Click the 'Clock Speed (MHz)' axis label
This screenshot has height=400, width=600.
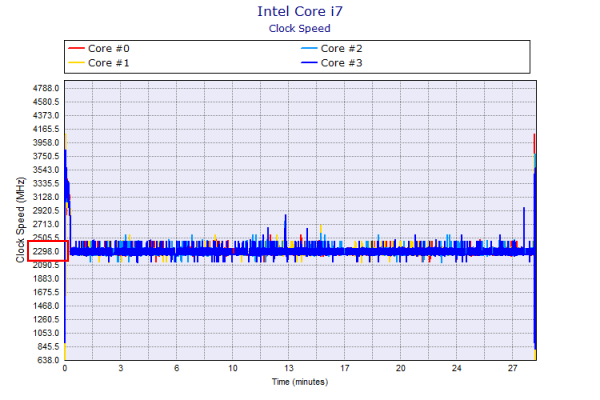coord(20,220)
